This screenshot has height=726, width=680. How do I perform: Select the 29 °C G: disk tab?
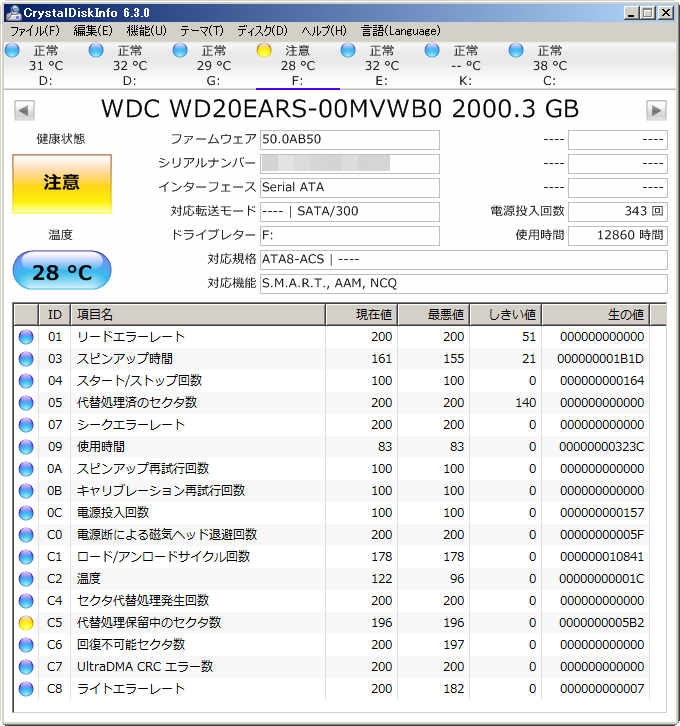coord(213,65)
